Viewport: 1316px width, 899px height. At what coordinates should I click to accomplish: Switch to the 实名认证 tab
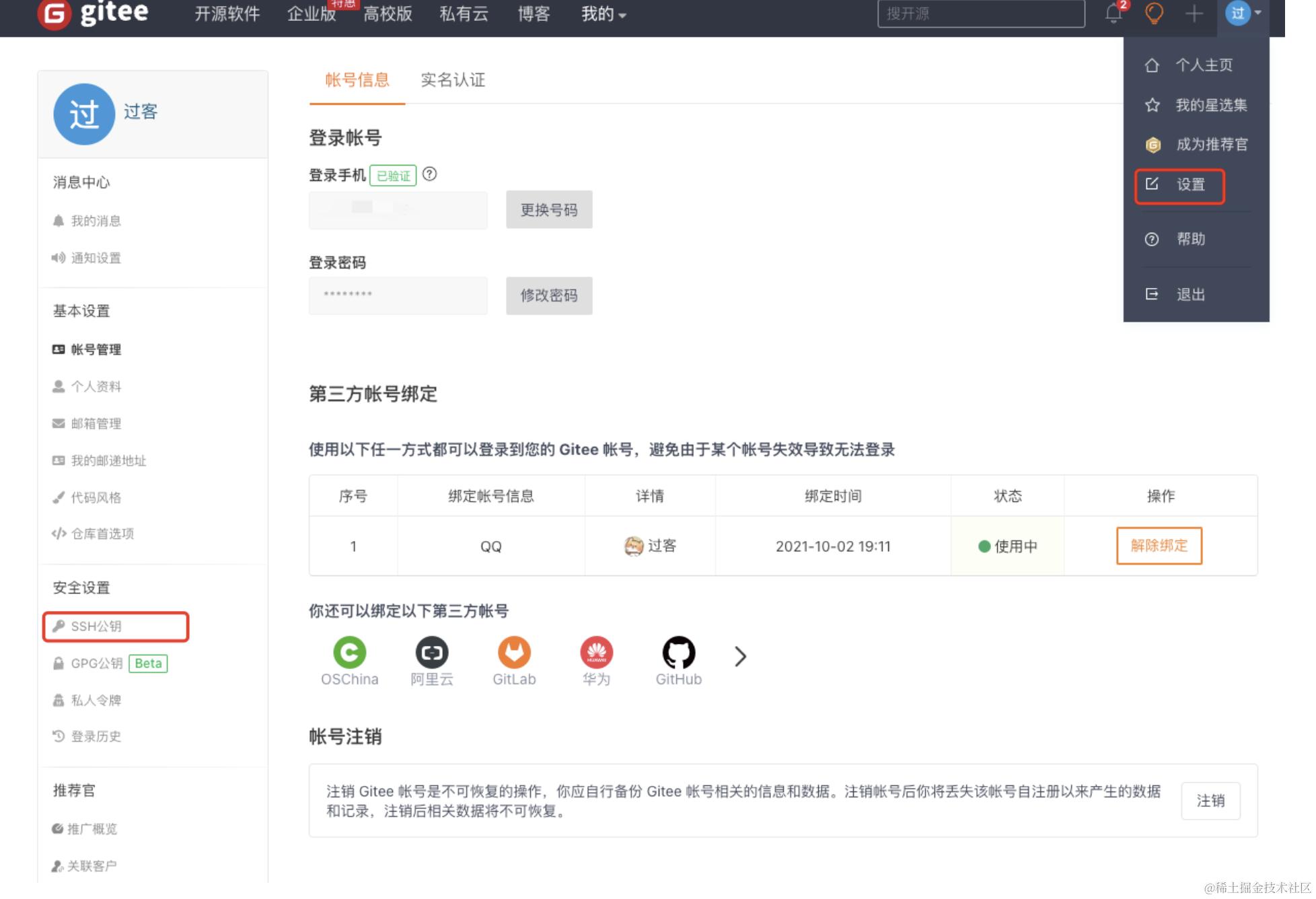pyautogui.click(x=452, y=80)
